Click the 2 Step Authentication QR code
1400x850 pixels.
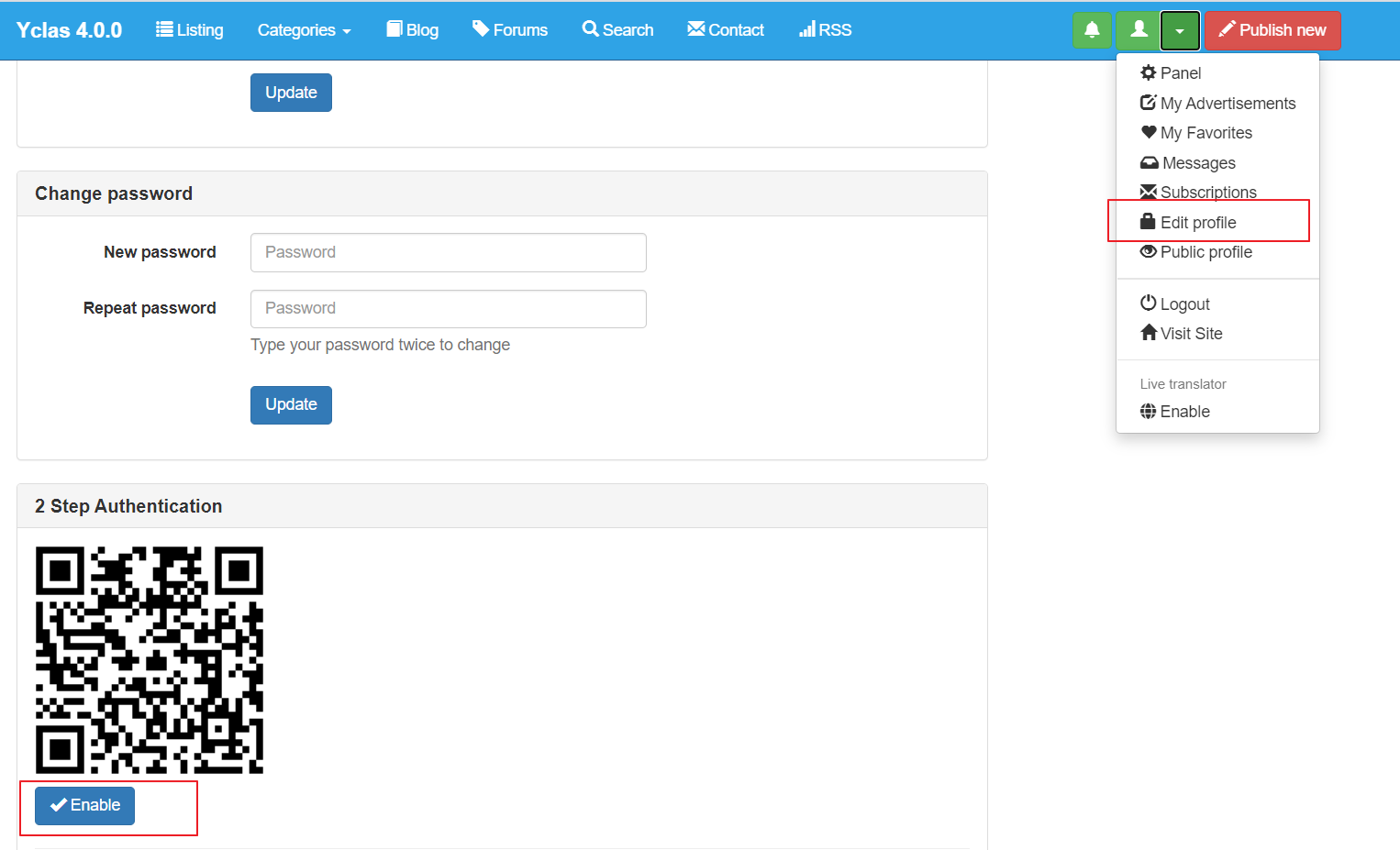(x=150, y=660)
